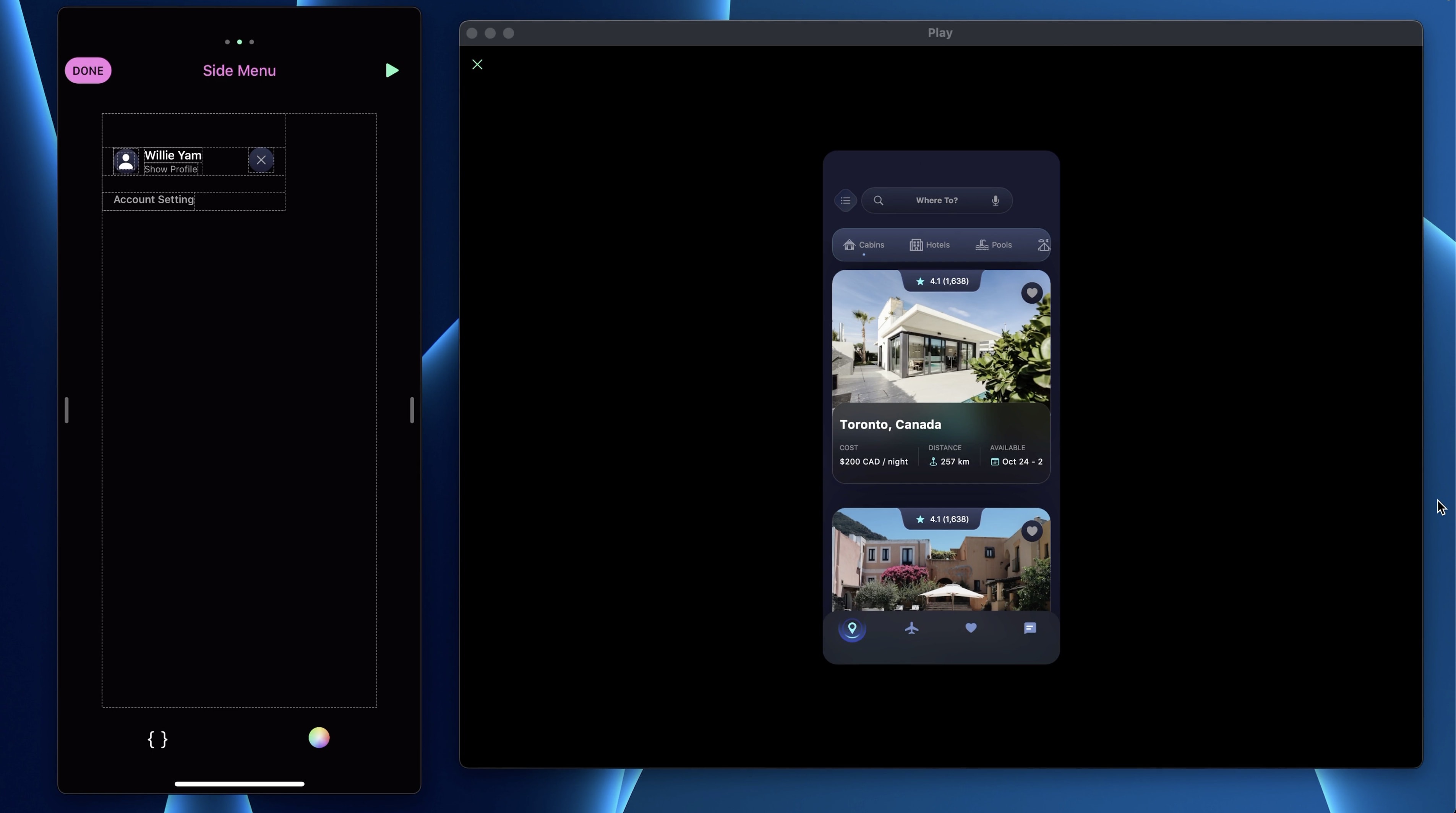This screenshot has width=1456, height=813.
Task: Switch to the Hotels category tab
Action: pos(930,245)
